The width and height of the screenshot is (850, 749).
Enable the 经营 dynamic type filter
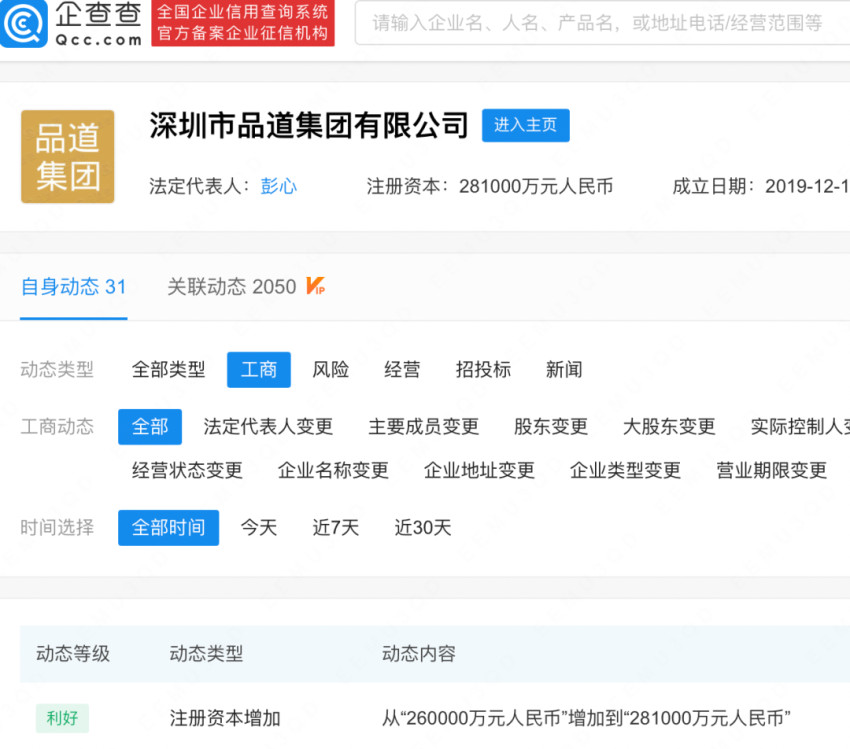(x=402, y=369)
